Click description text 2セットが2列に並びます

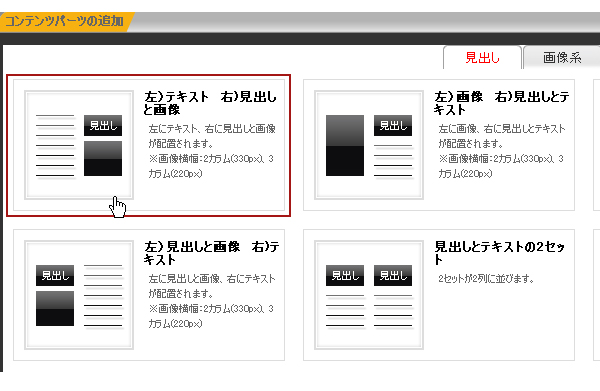pos(486,279)
